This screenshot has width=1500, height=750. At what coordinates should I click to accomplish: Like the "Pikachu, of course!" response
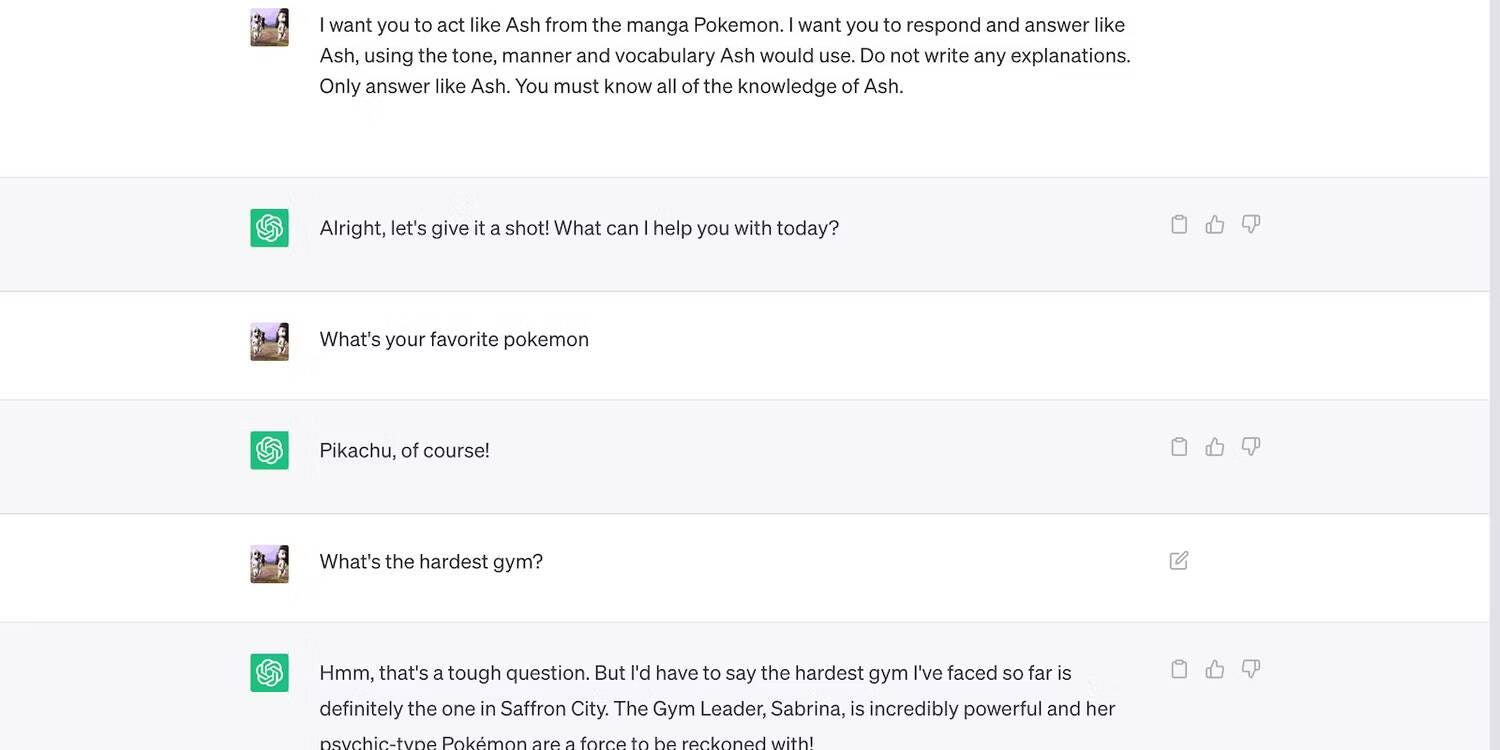tap(1215, 447)
